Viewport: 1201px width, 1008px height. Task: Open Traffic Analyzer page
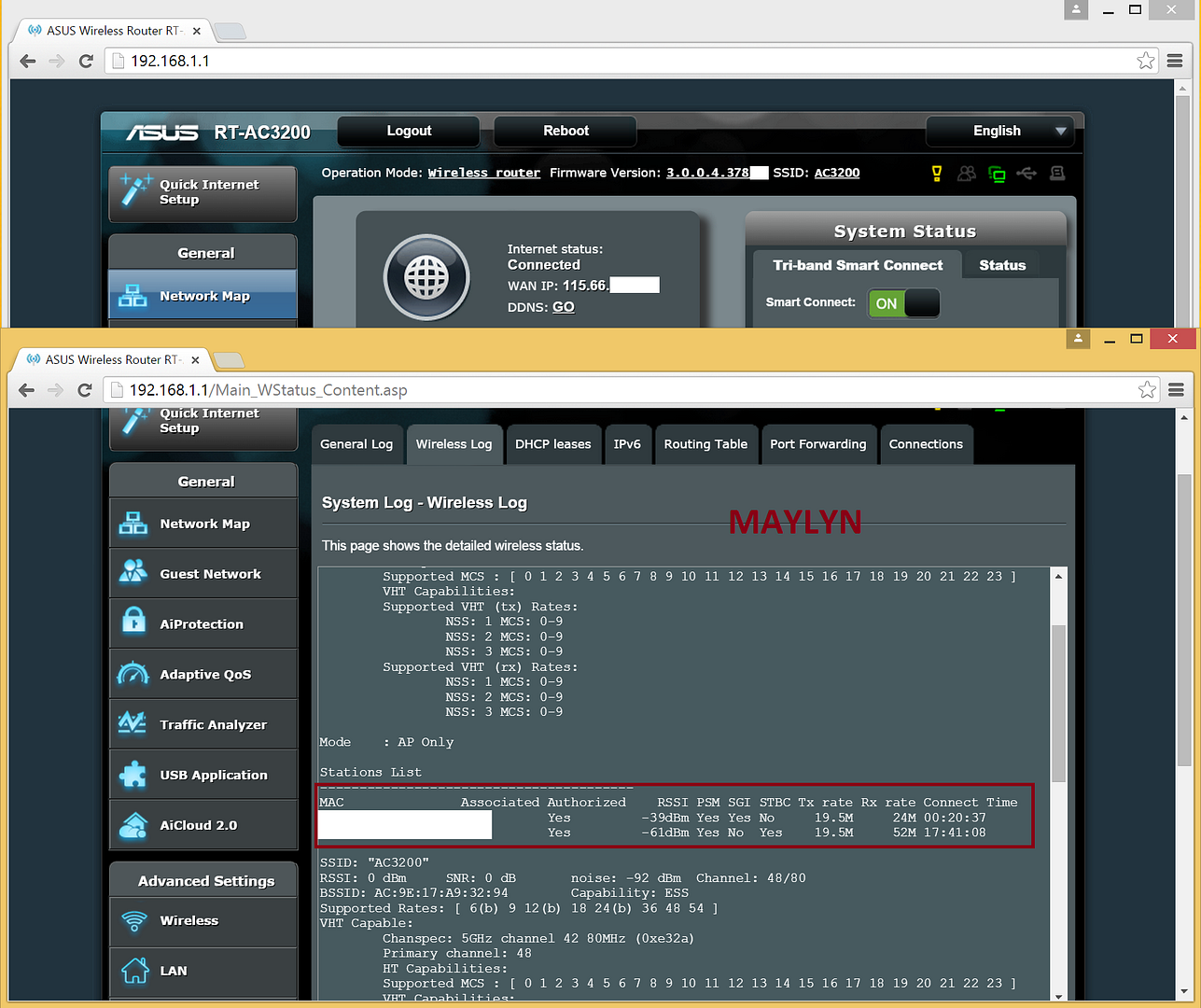point(203,725)
